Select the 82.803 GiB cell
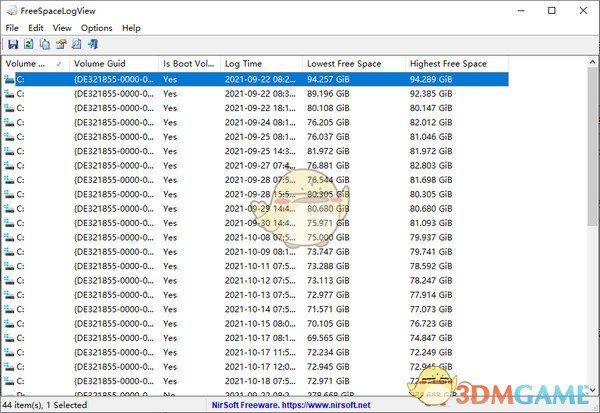The image size is (600, 413). pos(431,165)
